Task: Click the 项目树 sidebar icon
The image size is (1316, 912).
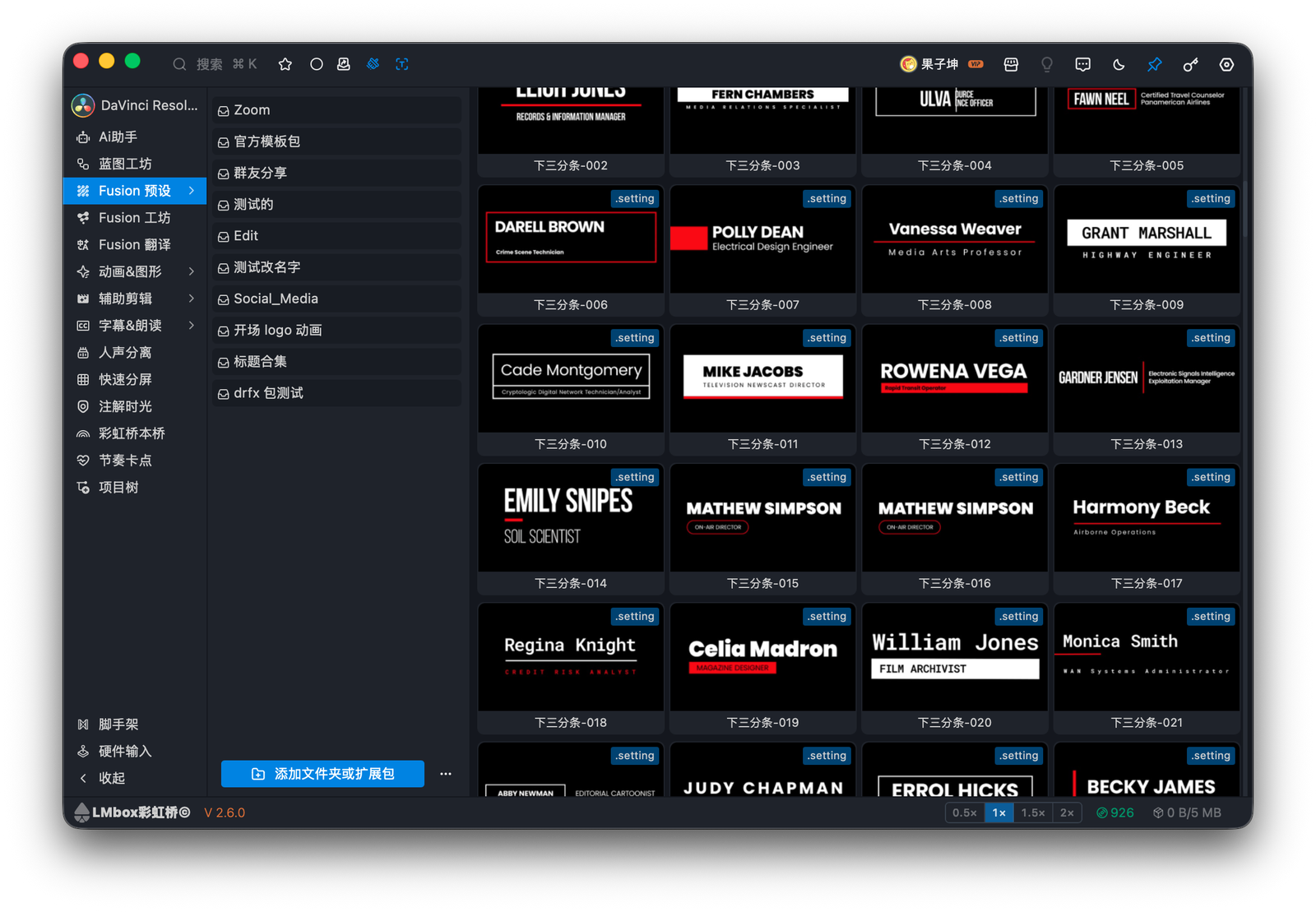Action: (83, 488)
